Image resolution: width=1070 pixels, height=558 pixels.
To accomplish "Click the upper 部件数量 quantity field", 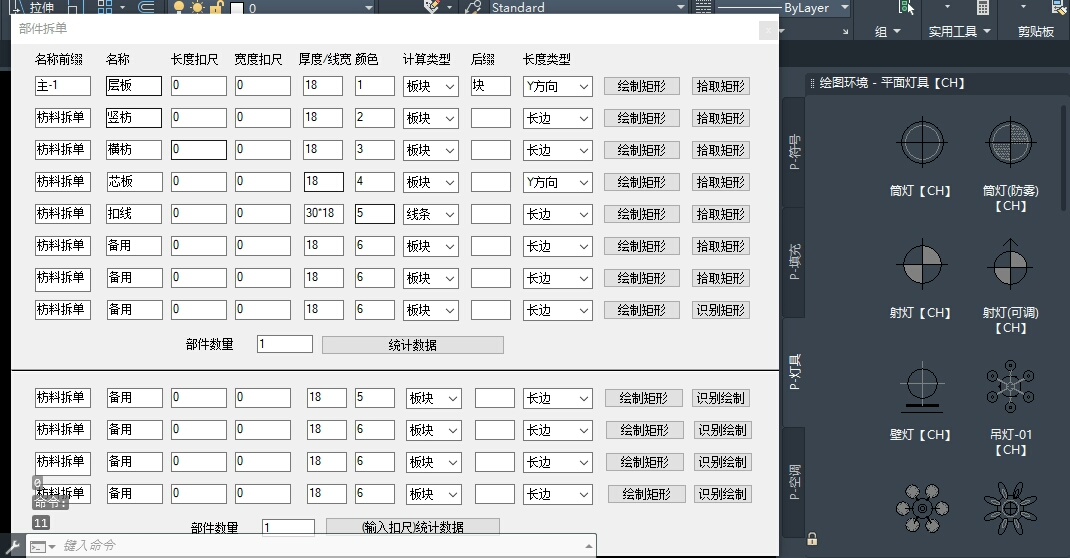I will pos(285,344).
